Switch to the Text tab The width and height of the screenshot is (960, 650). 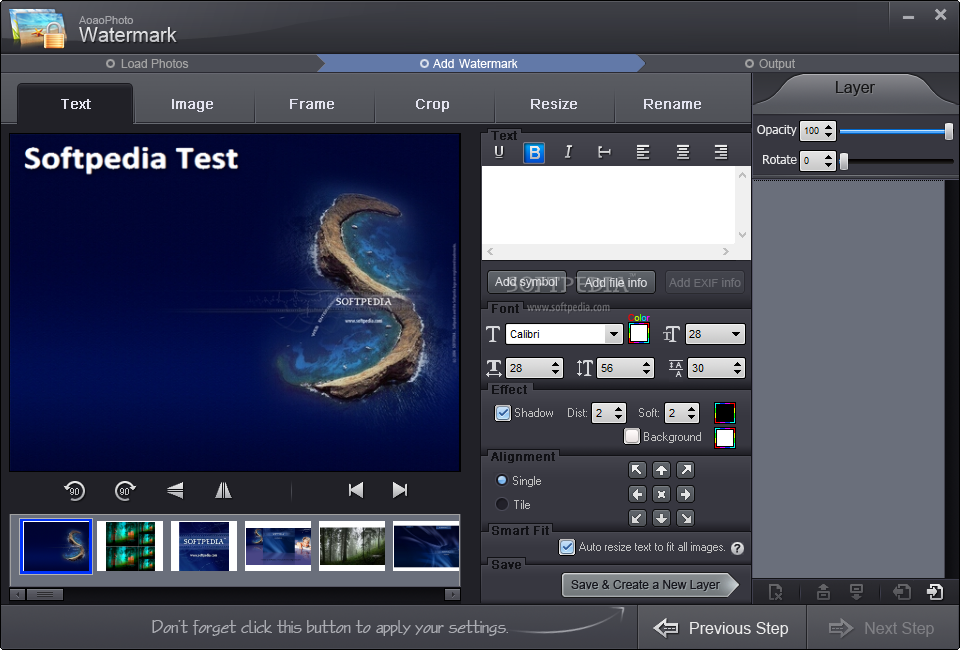pos(75,104)
